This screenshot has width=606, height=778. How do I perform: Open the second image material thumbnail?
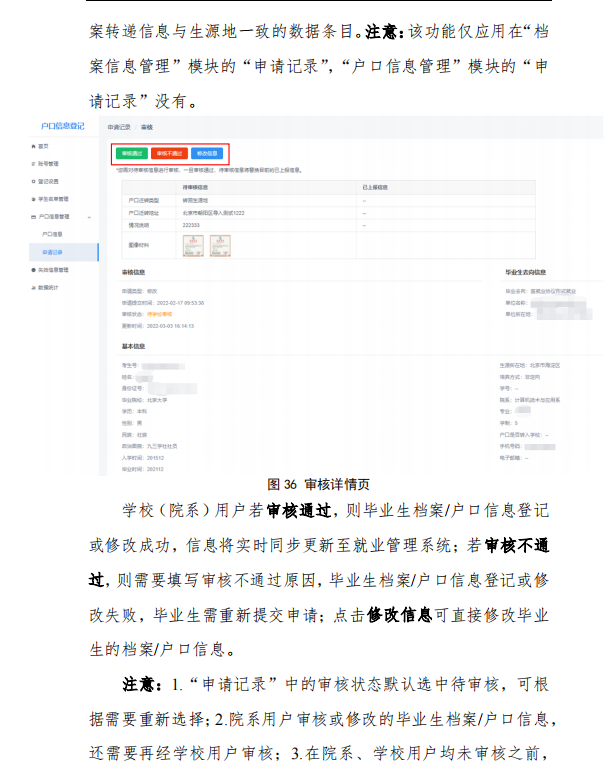click(220, 246)
